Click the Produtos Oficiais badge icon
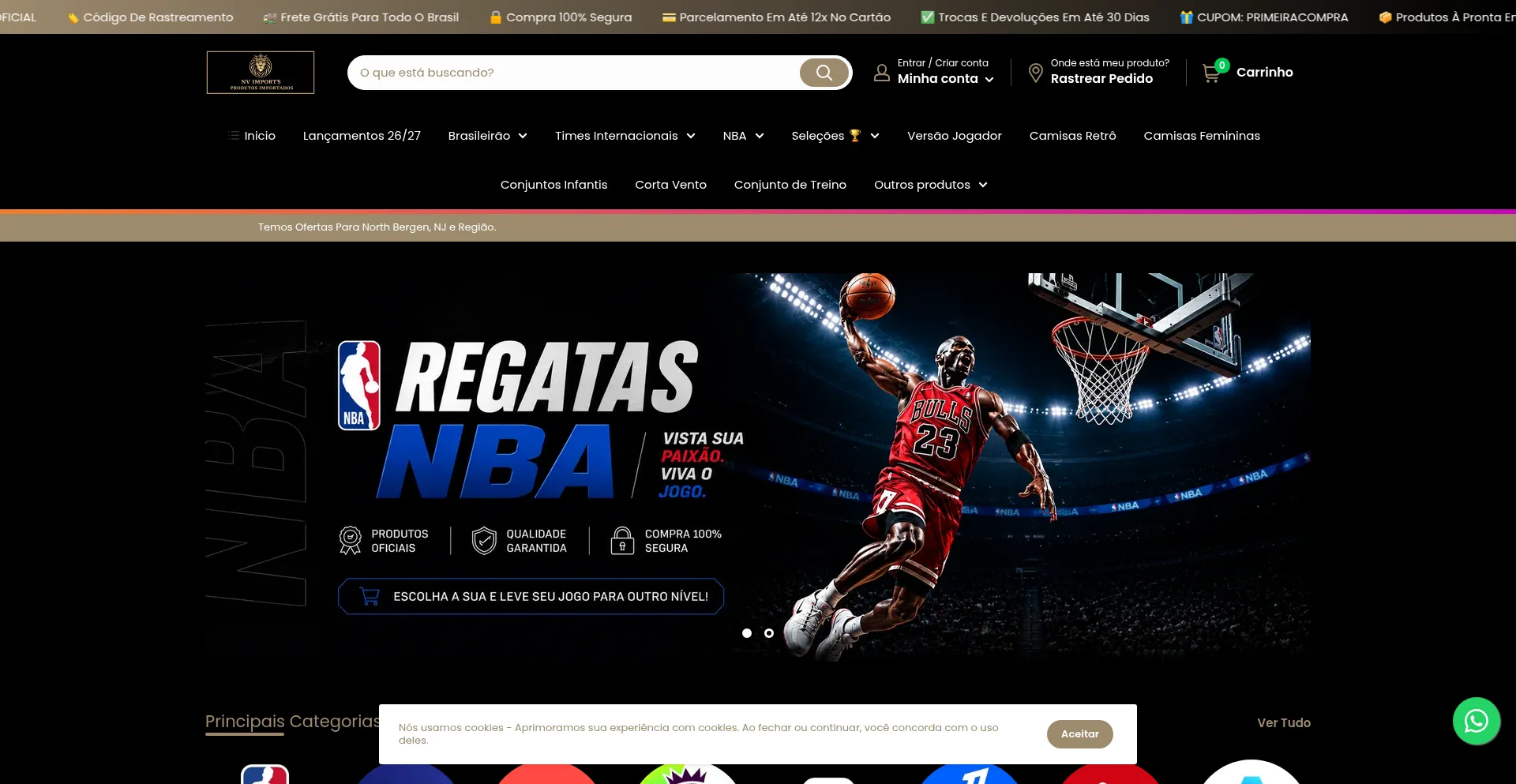 tap(350, 541)
